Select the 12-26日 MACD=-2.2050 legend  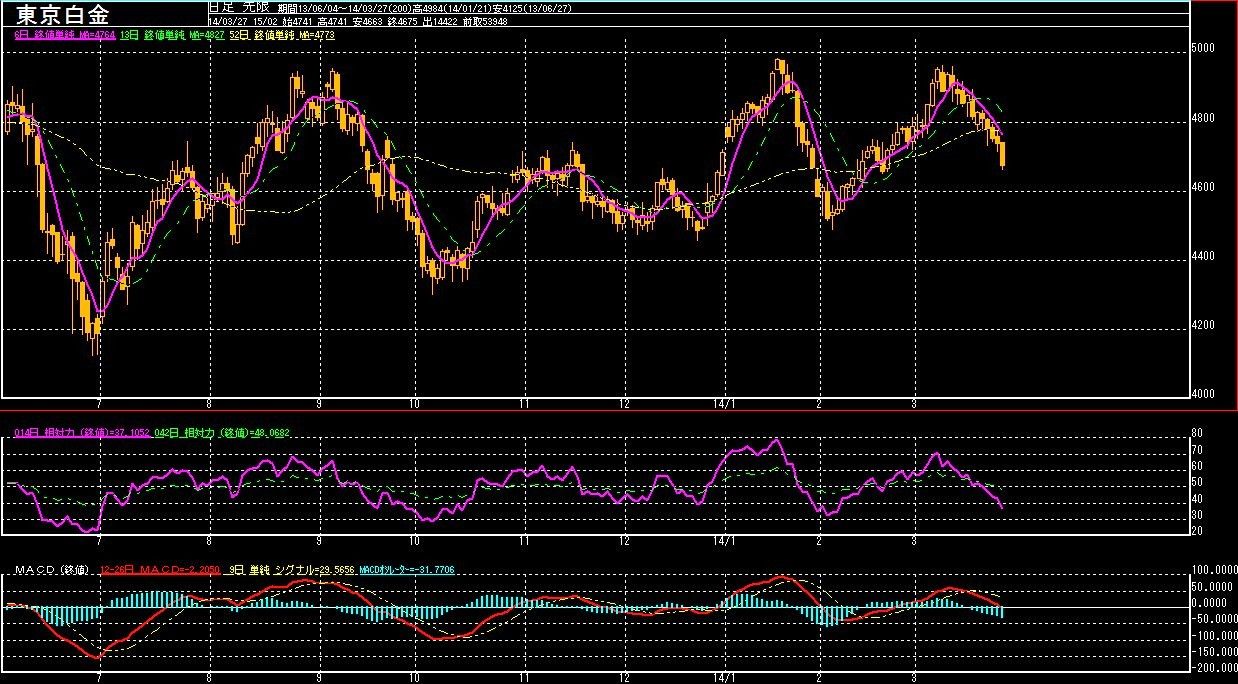tap(160, 570)
